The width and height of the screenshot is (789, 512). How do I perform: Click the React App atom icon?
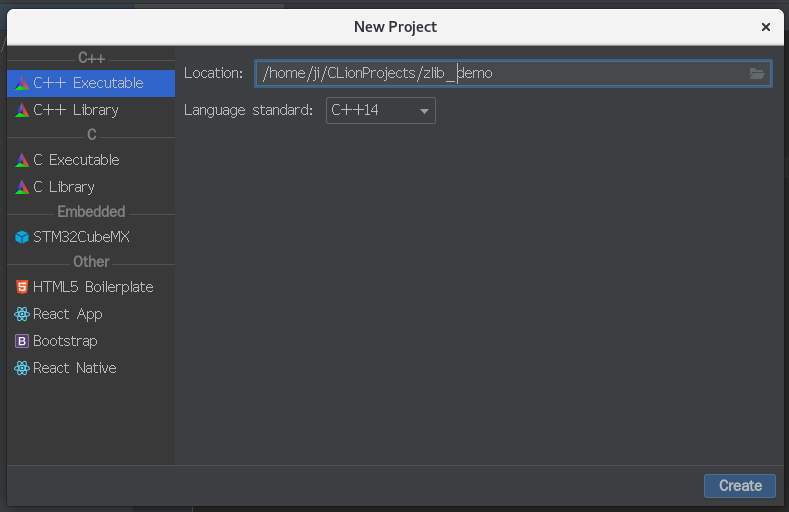[x=22, y=314]
